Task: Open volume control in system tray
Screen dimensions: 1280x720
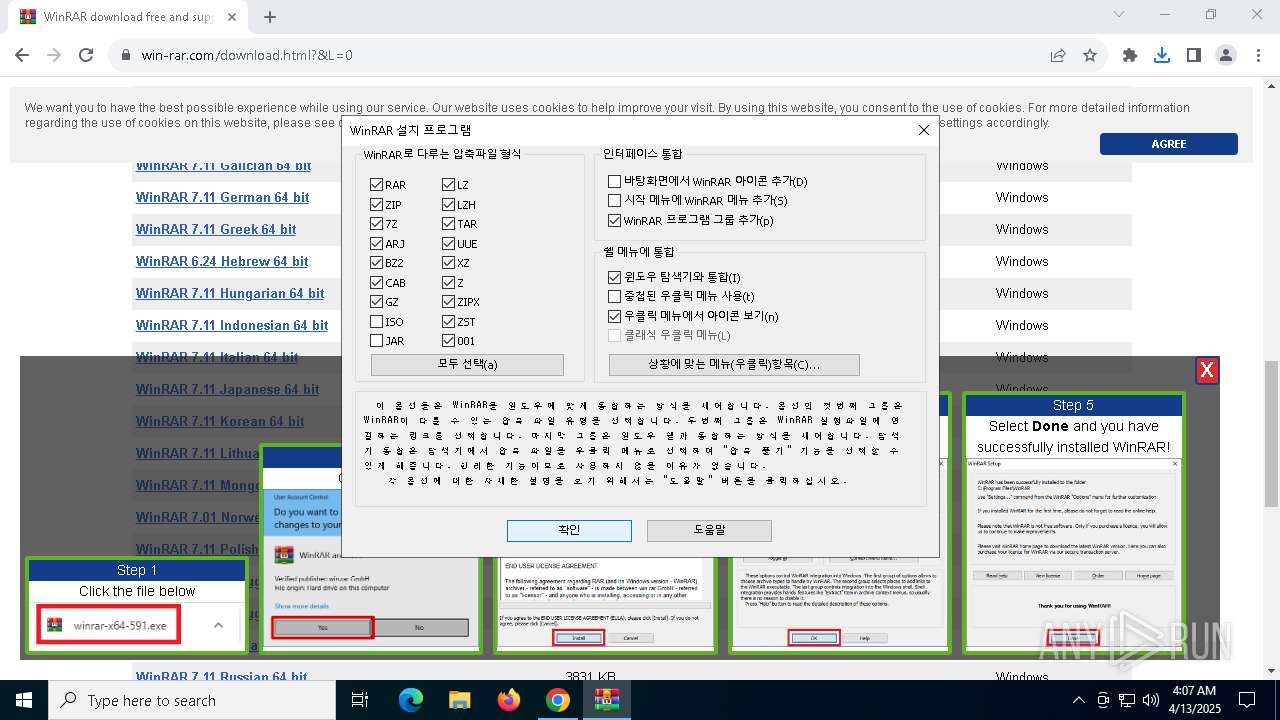Action: (x=1151, y=700)
